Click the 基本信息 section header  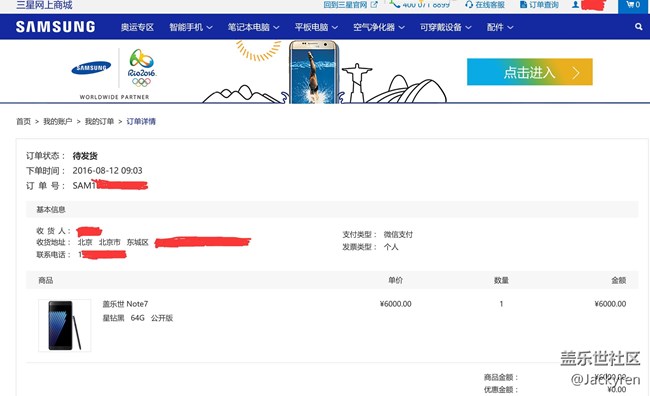pos(51,209)
